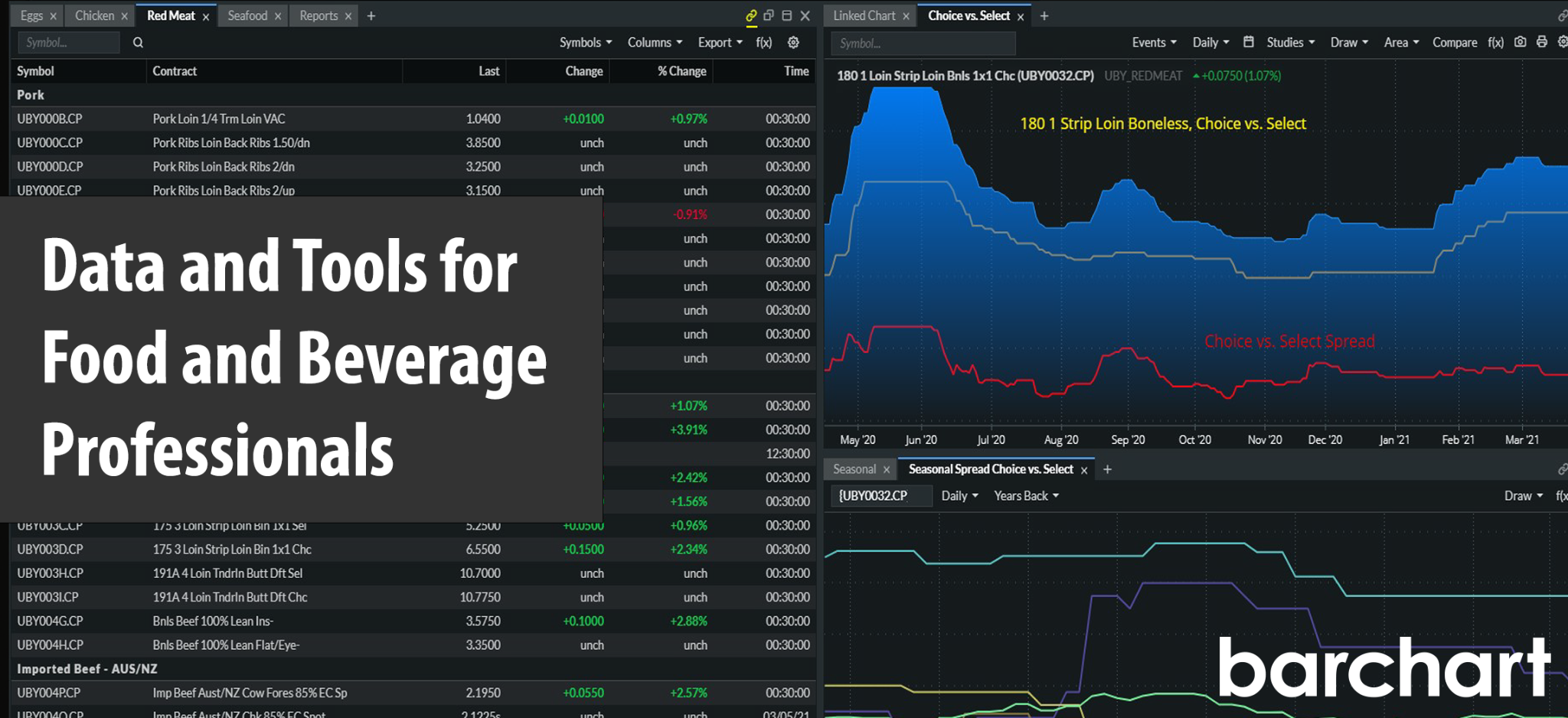The width and height of the screenshot is (1568, 718).
Task: Close the Seafood tab
Action: coord(278,16)
